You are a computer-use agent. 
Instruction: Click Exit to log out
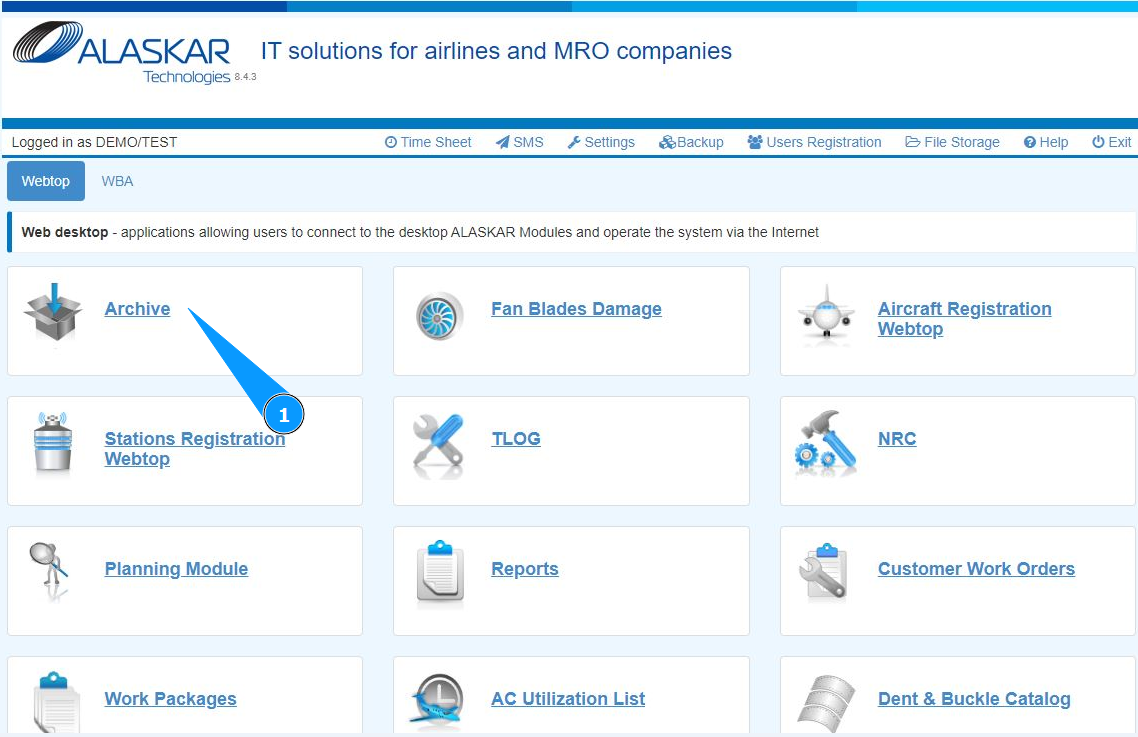[1112, 142]
